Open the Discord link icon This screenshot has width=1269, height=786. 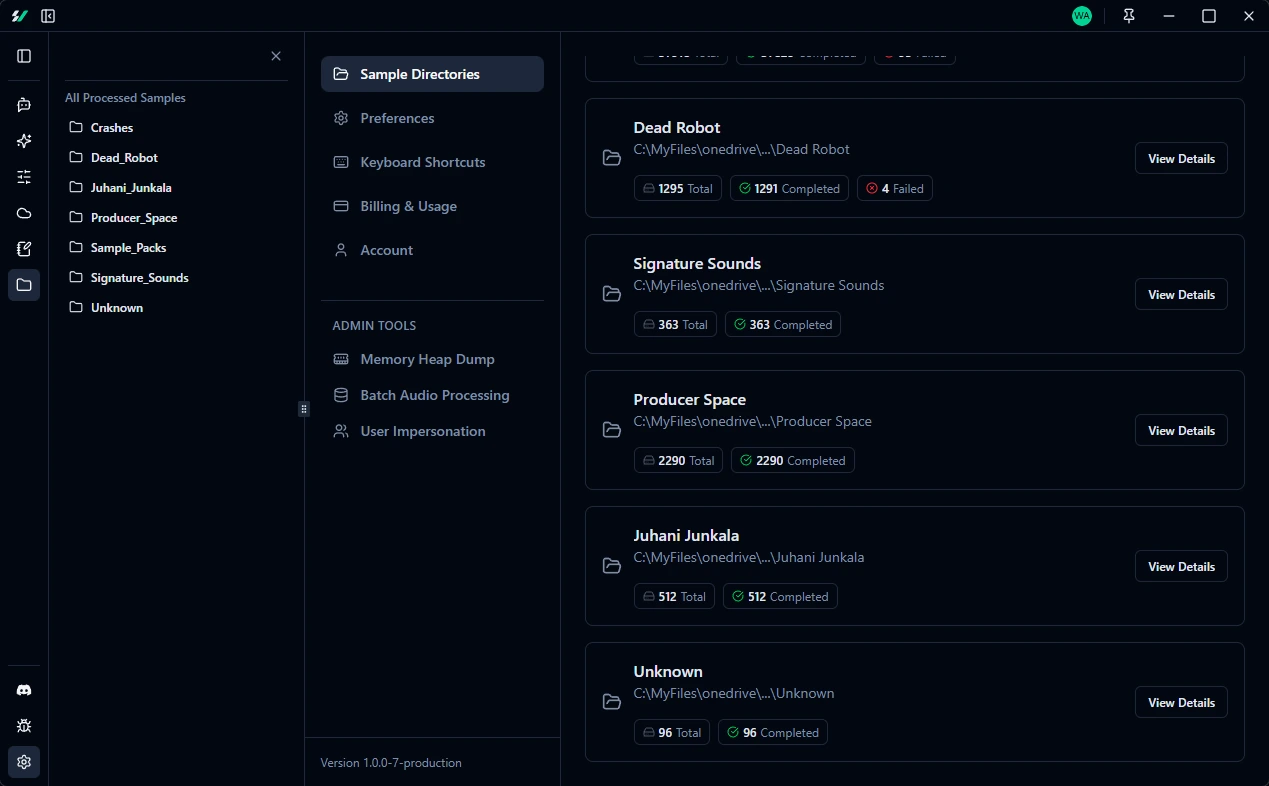tap(24, 690)
